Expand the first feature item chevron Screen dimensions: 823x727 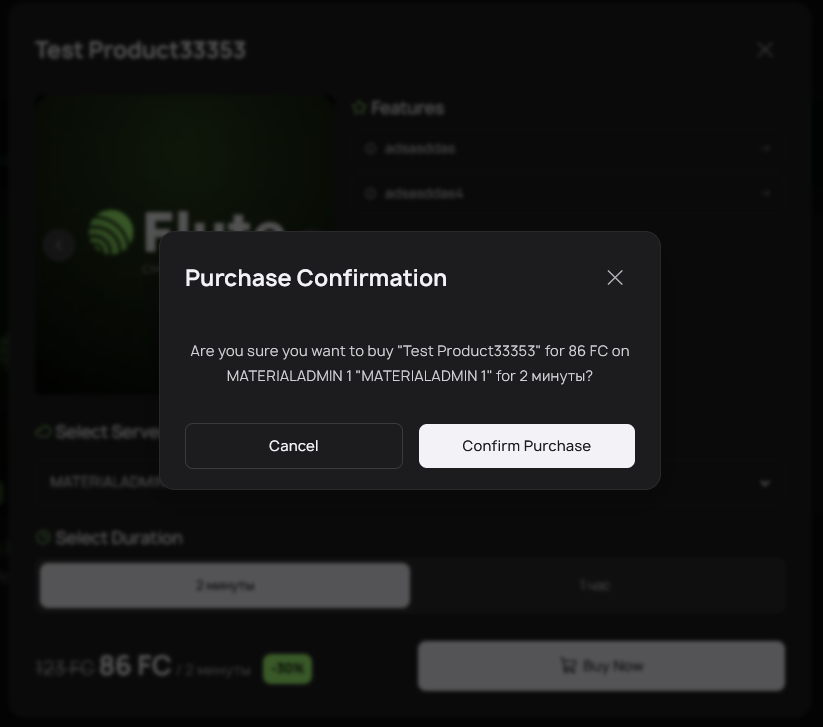[766, 148]
